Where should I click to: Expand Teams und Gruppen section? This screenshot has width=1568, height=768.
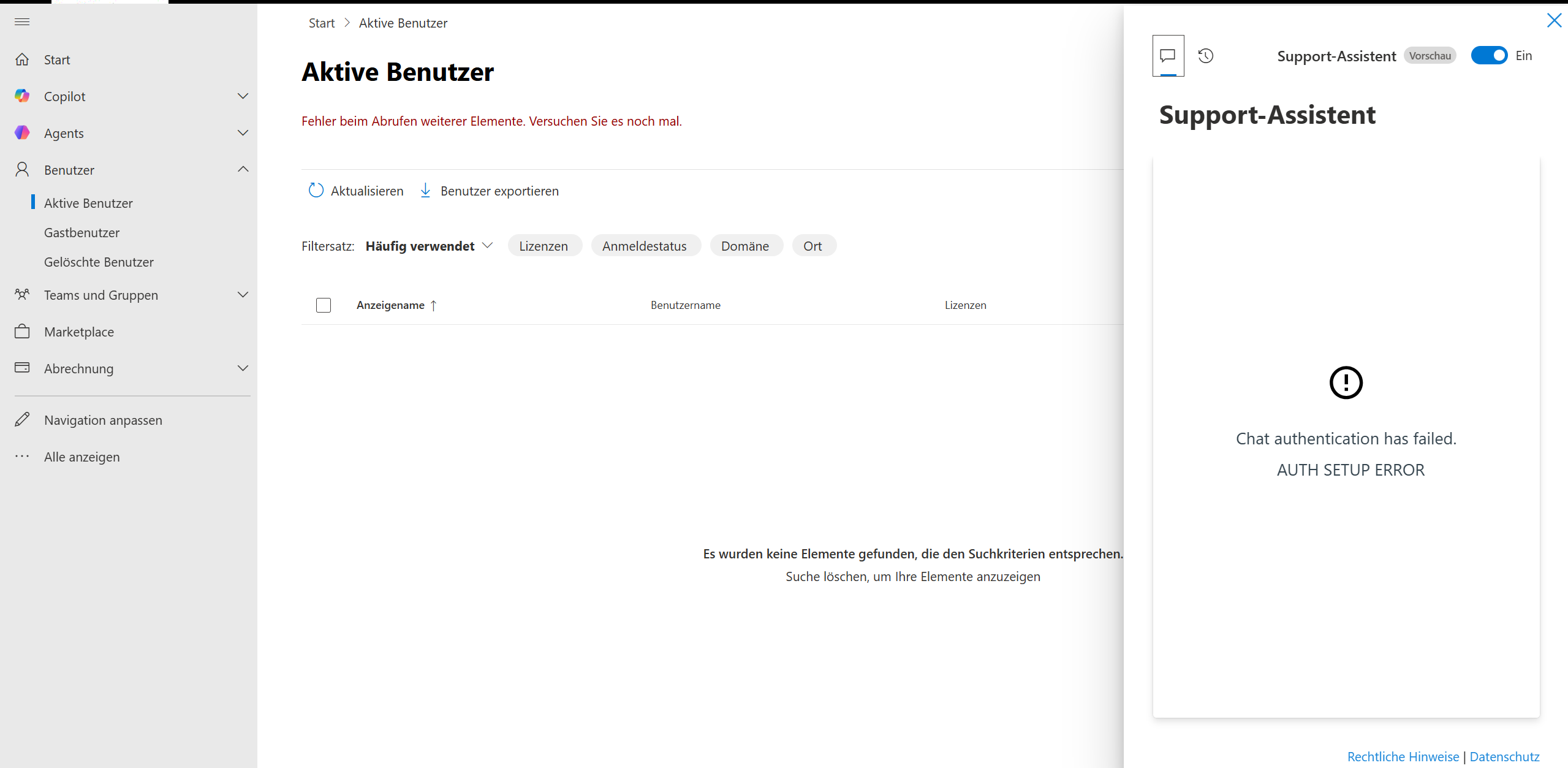click(x=243, y=295)
